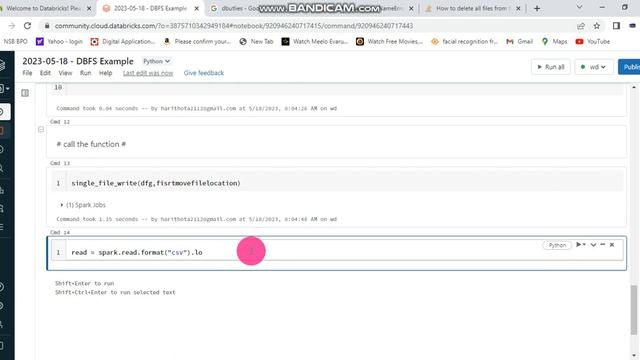Open the wd cluster dropdown
640x360 pixels.
click(x=594, y=67)
